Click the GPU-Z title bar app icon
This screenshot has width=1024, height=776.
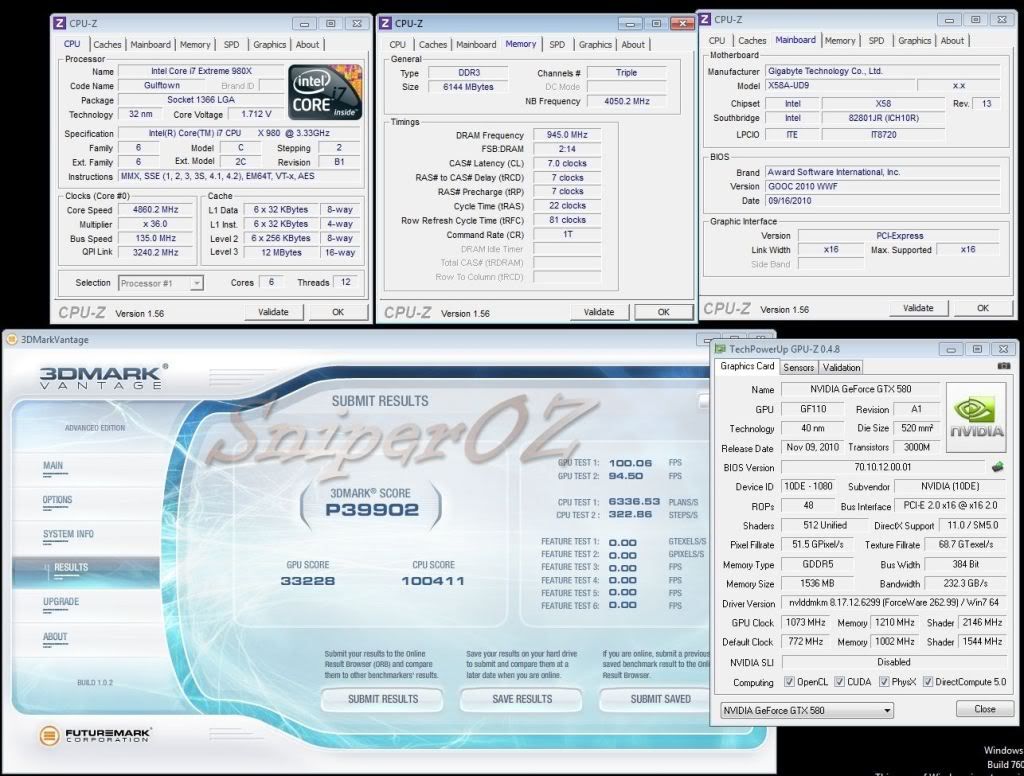tap(720, 348)
